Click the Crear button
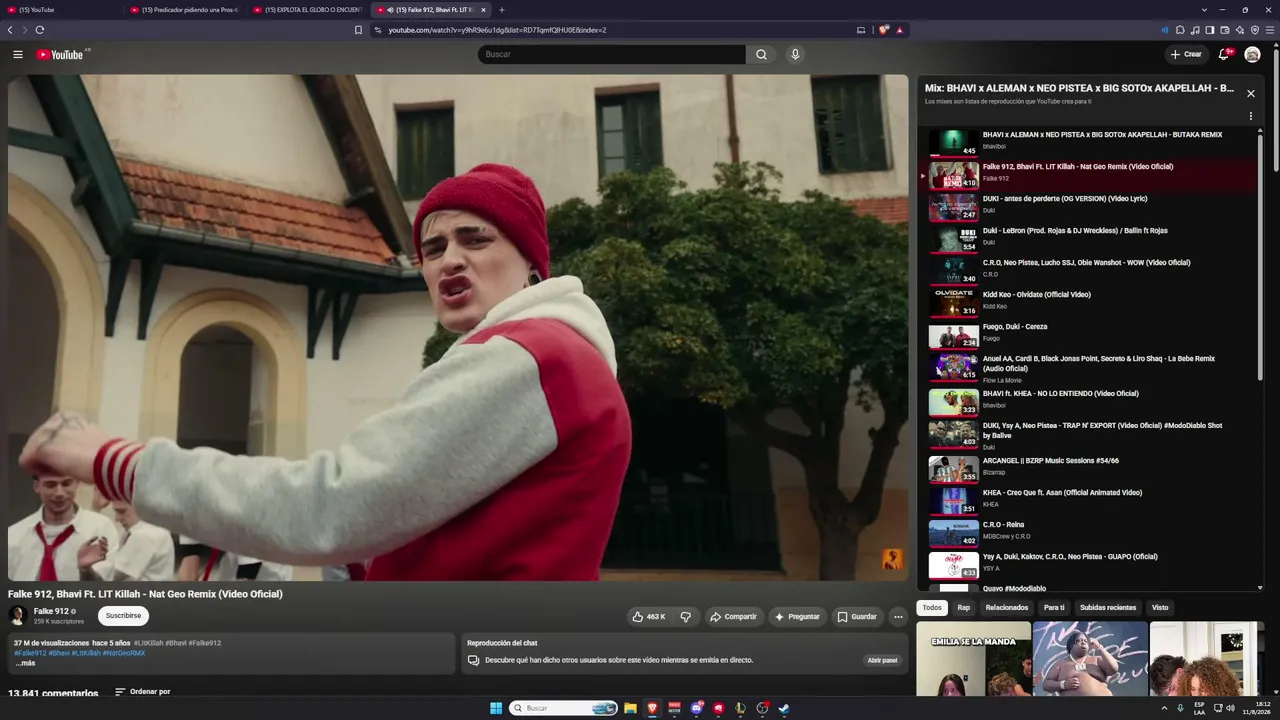 click(1186, 54)
